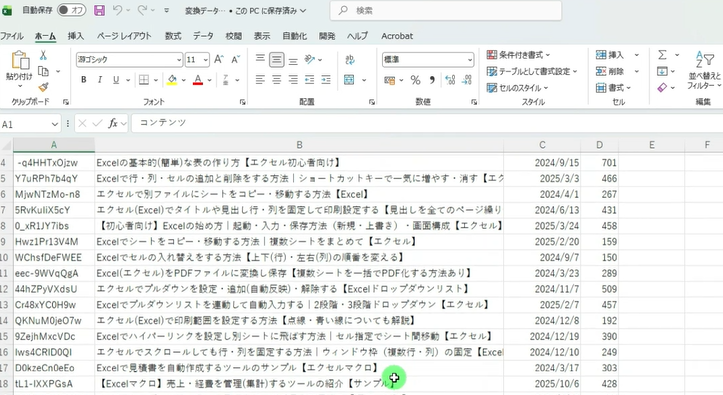Click the Insert Function fx icon
Viewport: 723px width, 395px height.
[x=113, y=123]
